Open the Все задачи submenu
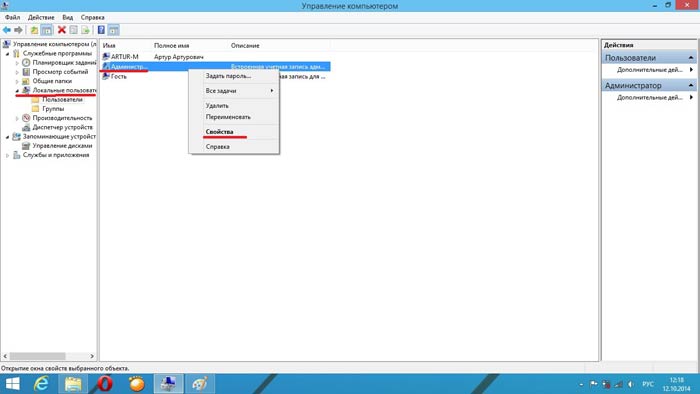This screenshot has width=700, height=394. pos(234,91)
